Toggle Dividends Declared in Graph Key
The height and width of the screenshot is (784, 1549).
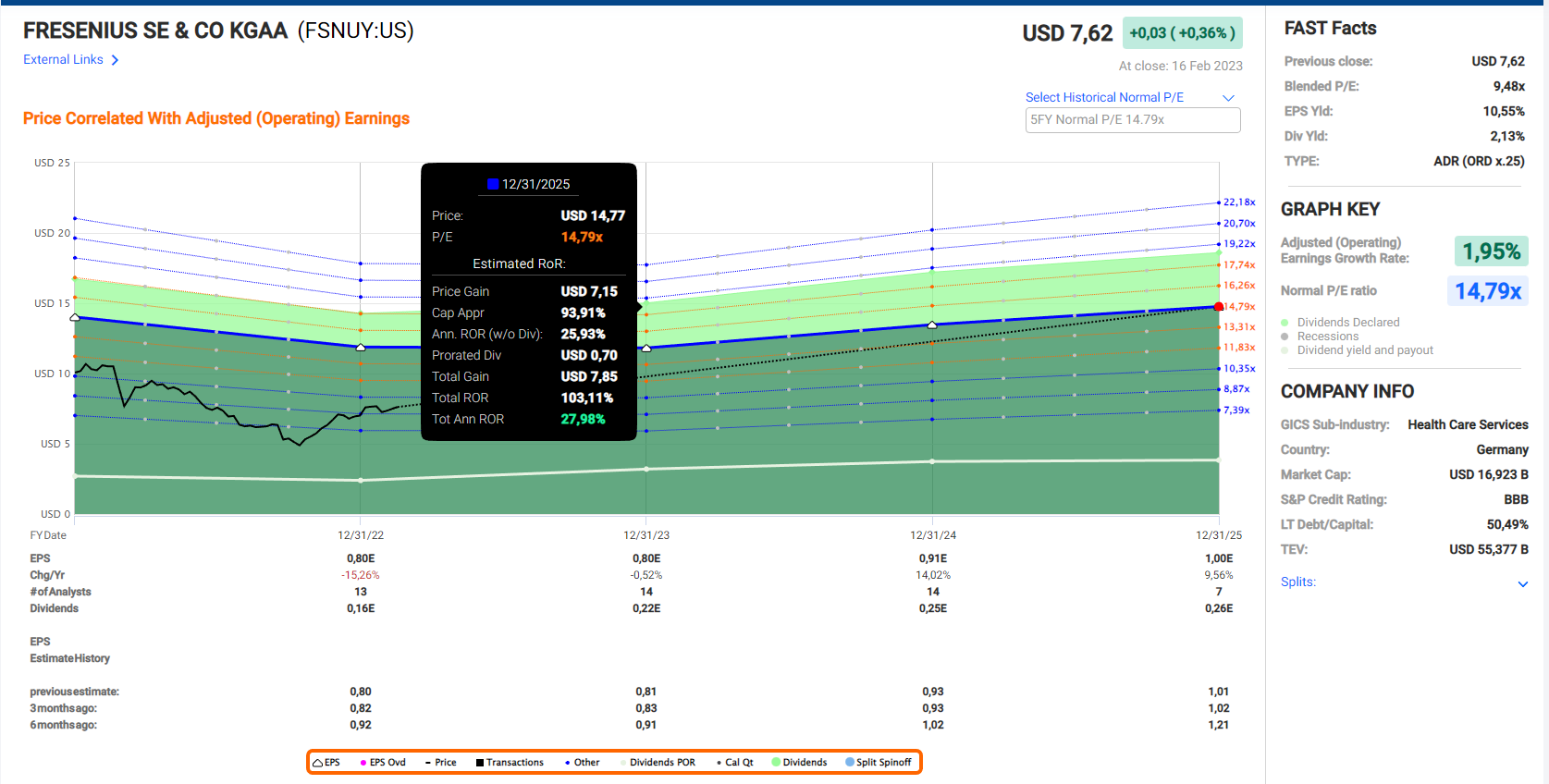click(x=1285, y=323)
